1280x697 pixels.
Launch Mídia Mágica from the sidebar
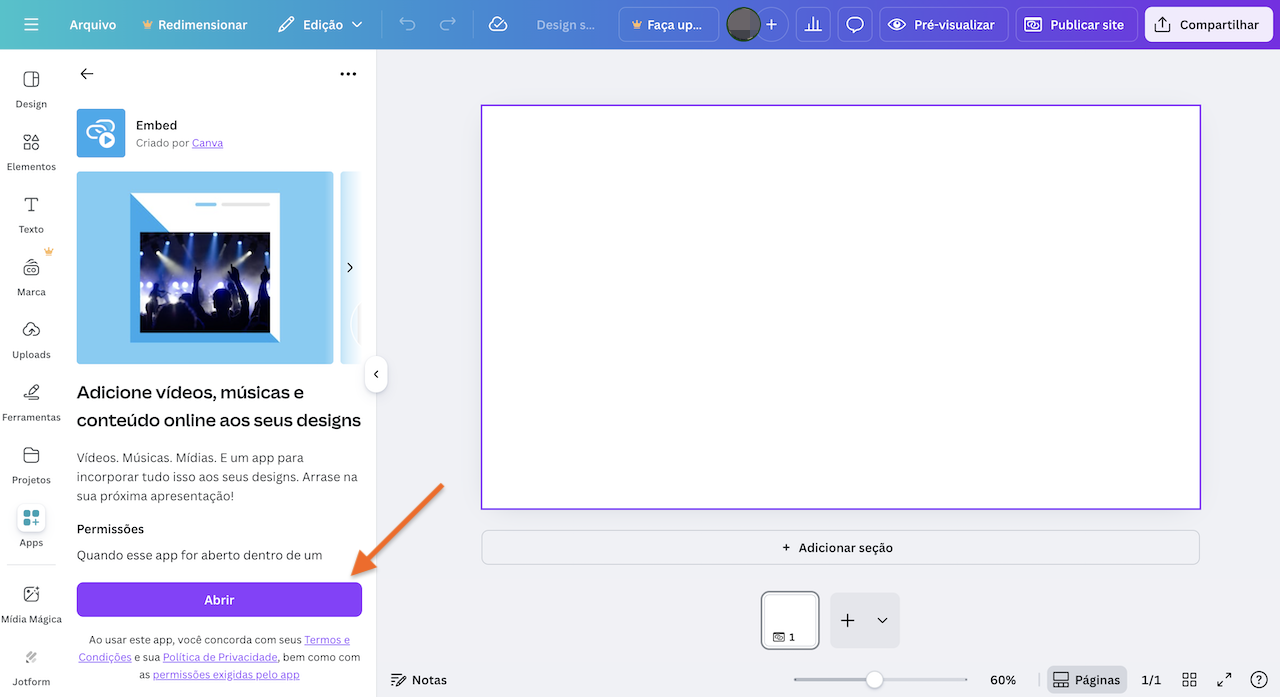coord(31,603)
